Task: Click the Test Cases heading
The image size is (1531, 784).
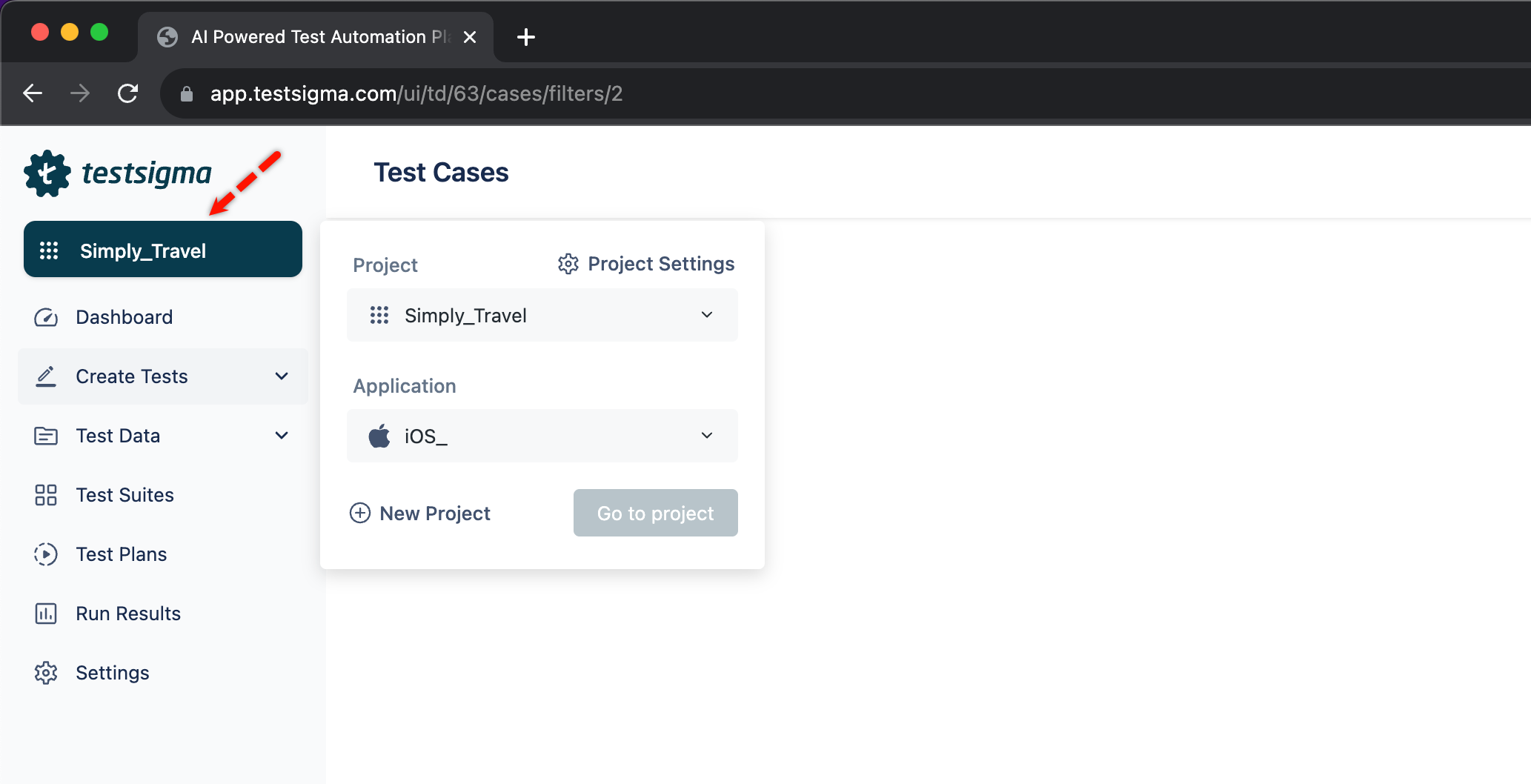Action: pyautogui.click(x=441, y=172)
